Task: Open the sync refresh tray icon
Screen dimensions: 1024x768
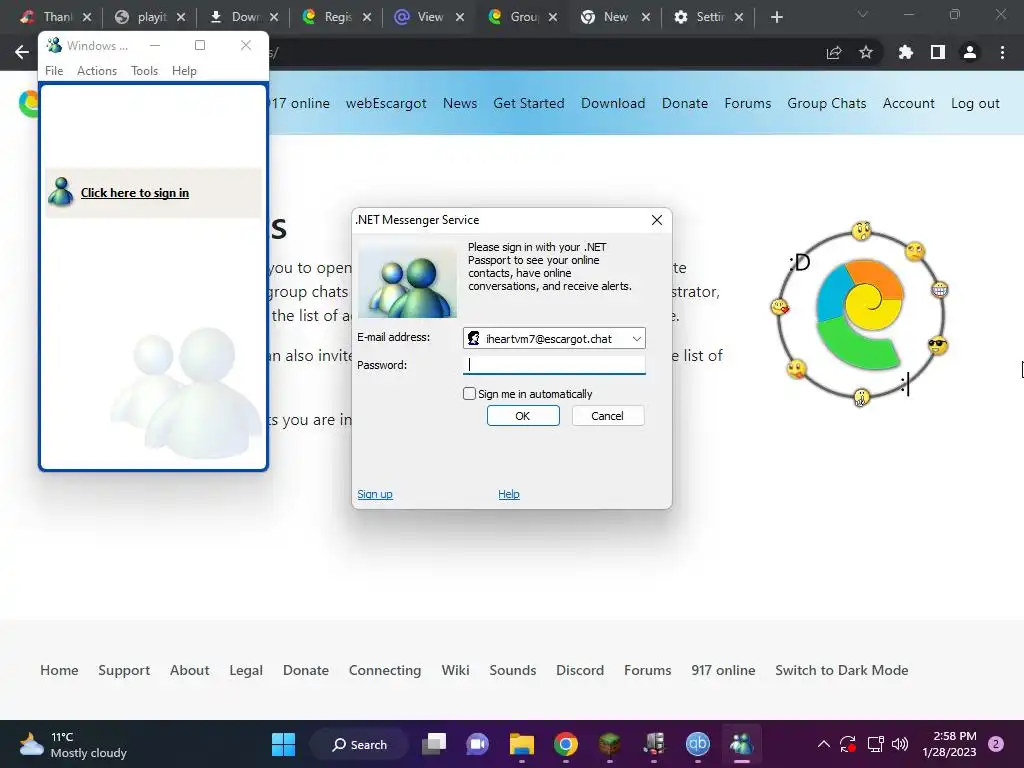Action: point(848,744)
